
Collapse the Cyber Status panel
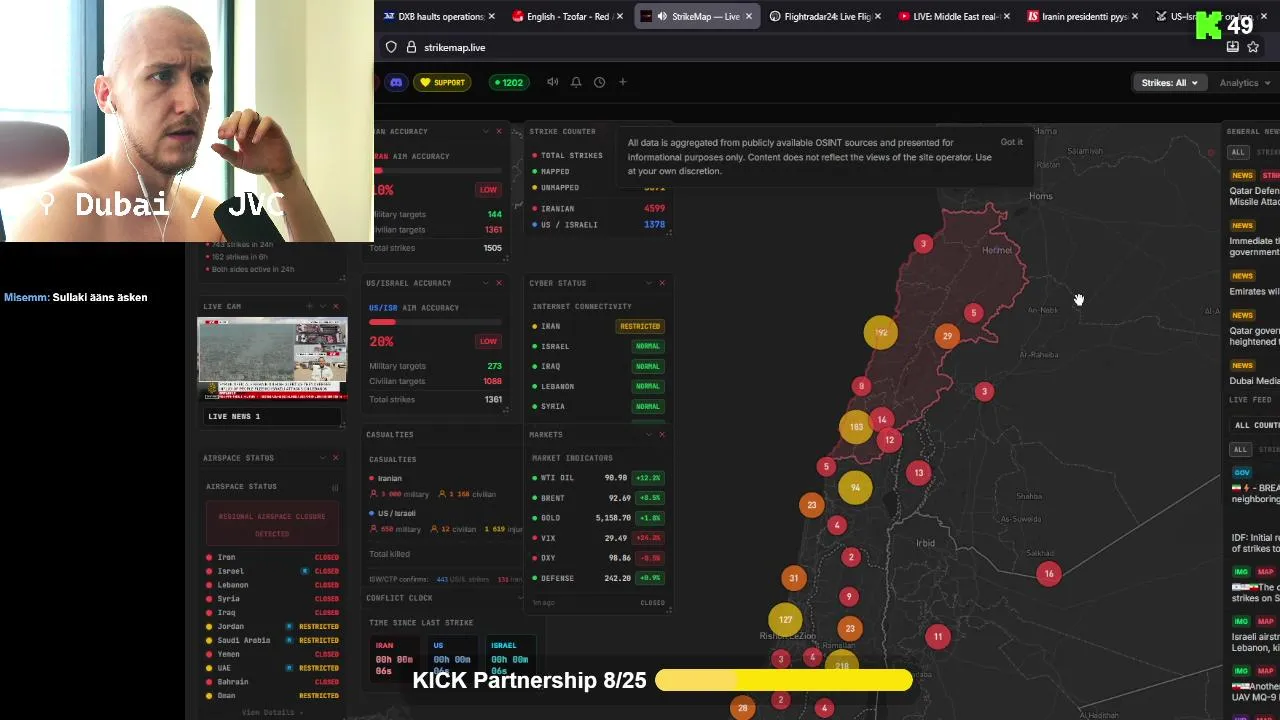649,283
